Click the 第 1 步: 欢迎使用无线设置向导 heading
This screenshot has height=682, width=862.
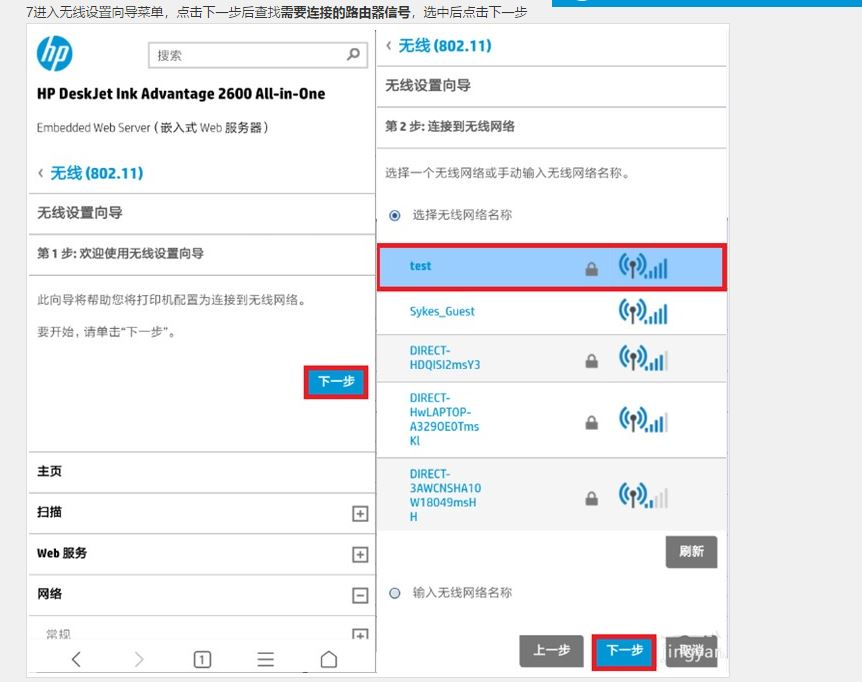click(x=120, y=253)
